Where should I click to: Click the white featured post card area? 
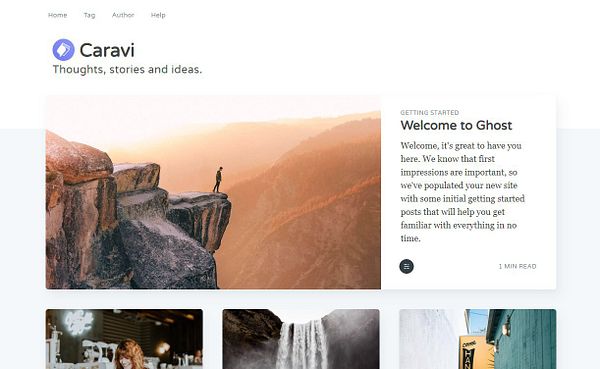coord(468,192)
